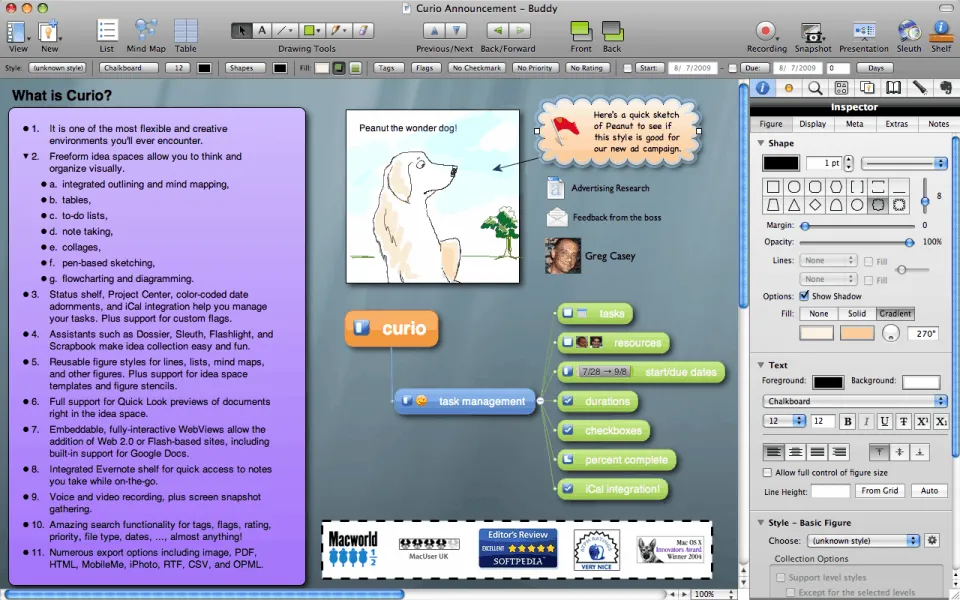Click the From Grid button
The image size is (960, 600).
[880, 491]
